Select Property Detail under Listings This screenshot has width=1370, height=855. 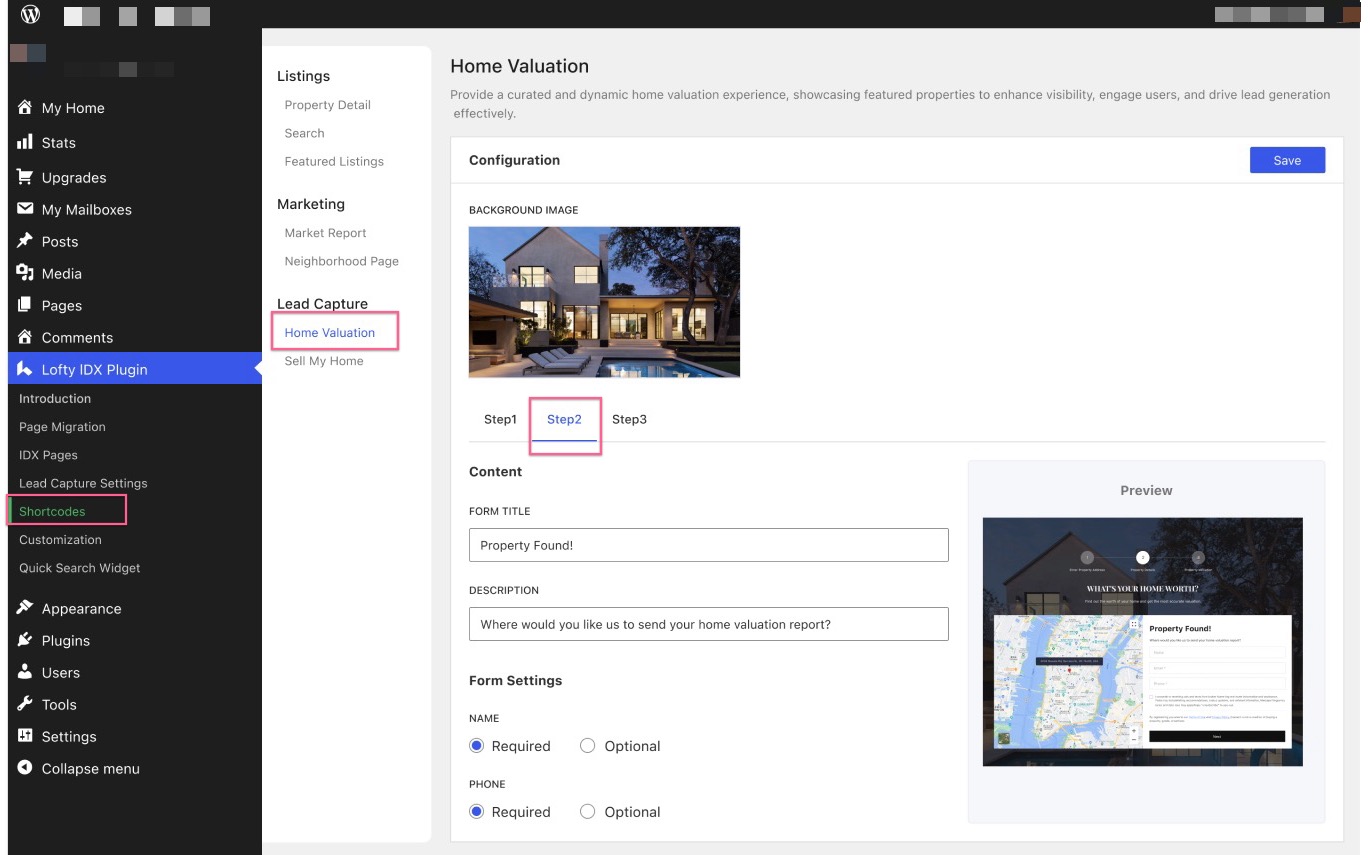click(x=327, y=105)
